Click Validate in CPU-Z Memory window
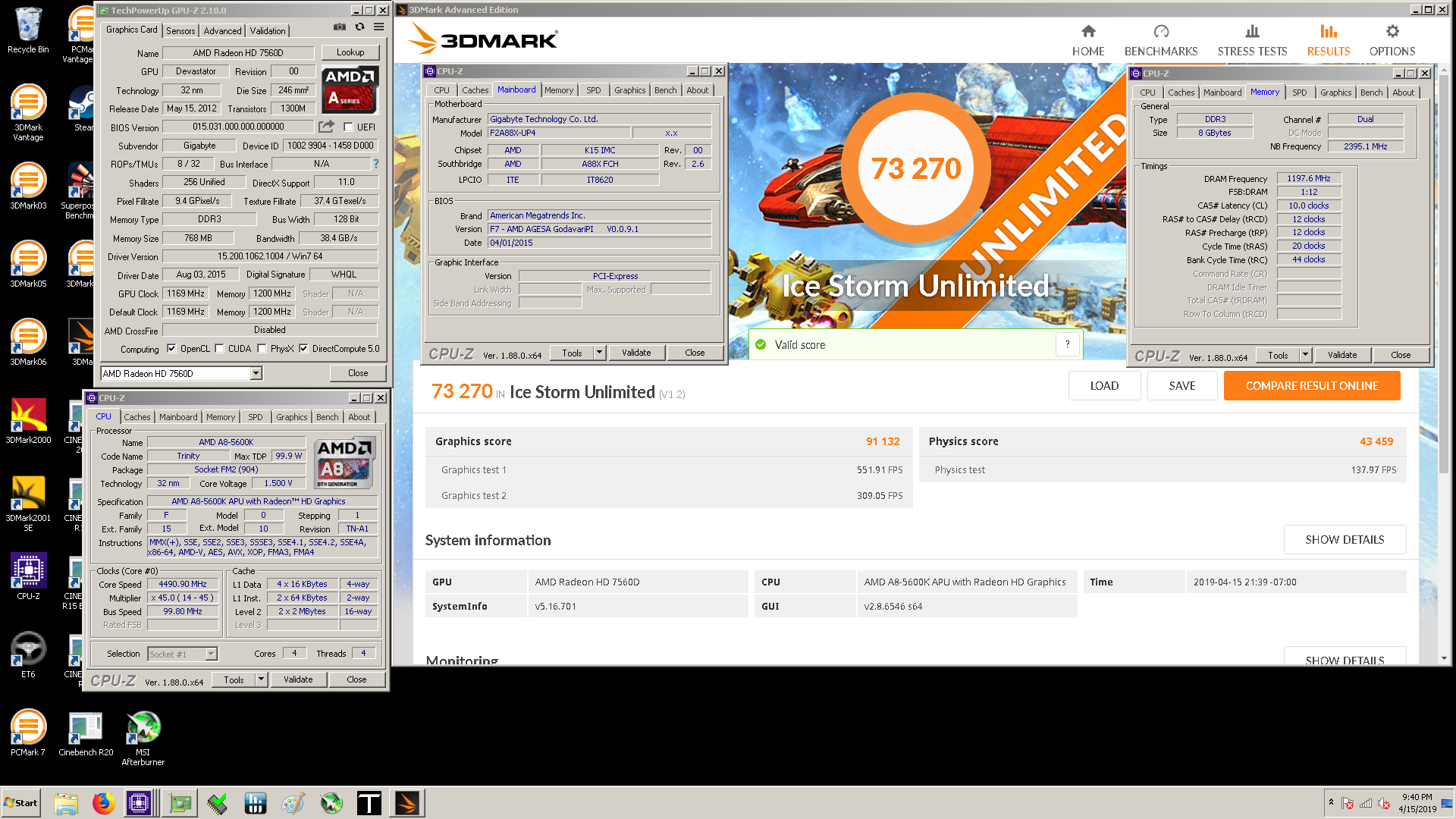Image resolution: width=1456 pixels, height=819 pixels. click(1342, 355)
